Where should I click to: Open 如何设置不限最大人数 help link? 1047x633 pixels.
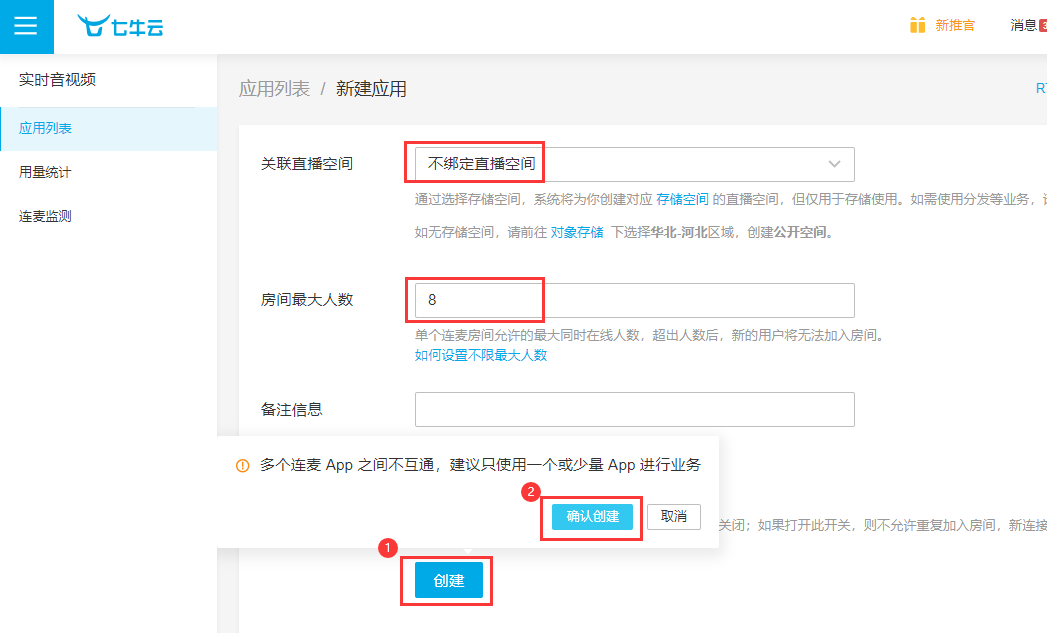tap(481, 355)
